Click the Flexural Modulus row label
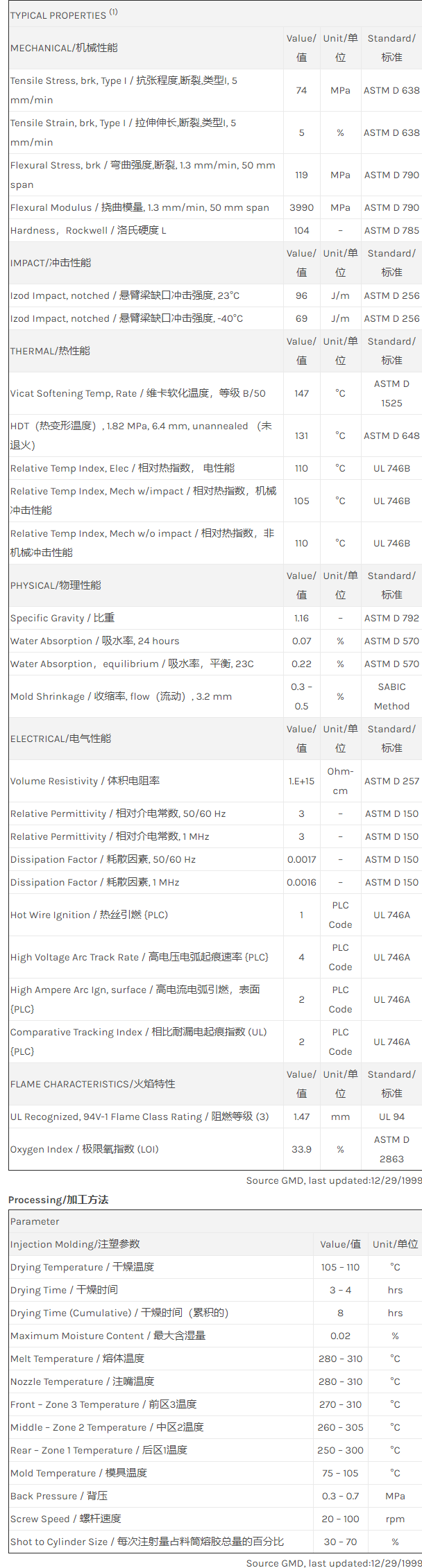 click(x=140, y=207)
